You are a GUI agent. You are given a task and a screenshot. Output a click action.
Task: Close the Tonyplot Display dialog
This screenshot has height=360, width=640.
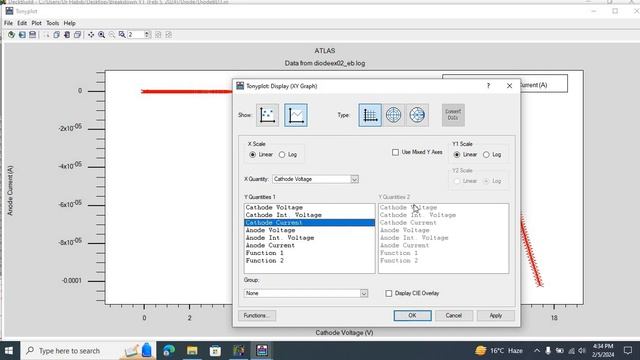[509, 86]
